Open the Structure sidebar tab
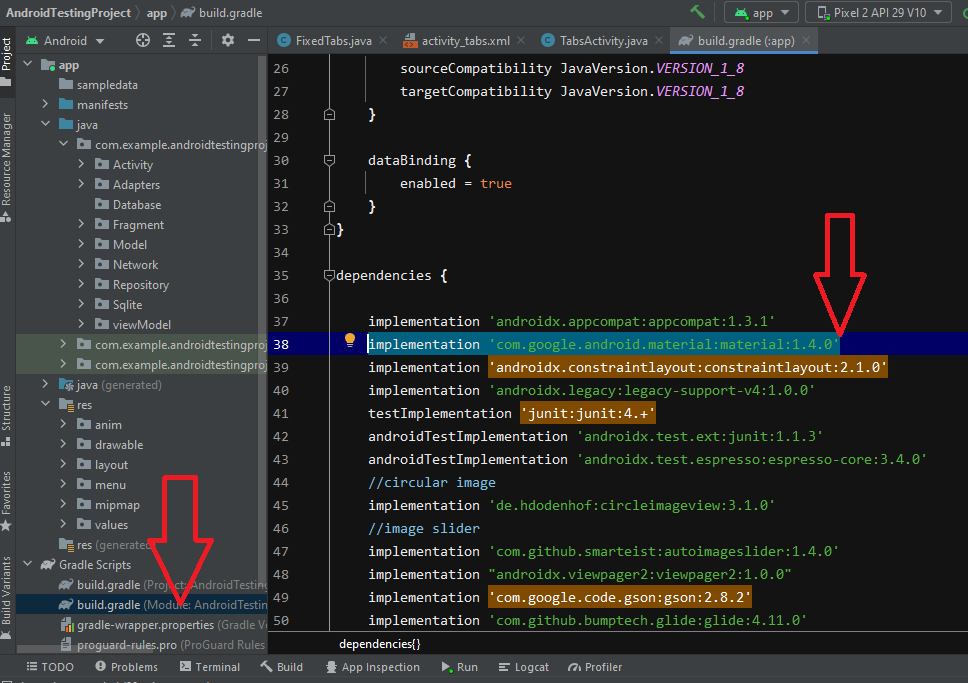Image resolution: width=968 pixels, height=683 pixels. [x=7, y=415]
